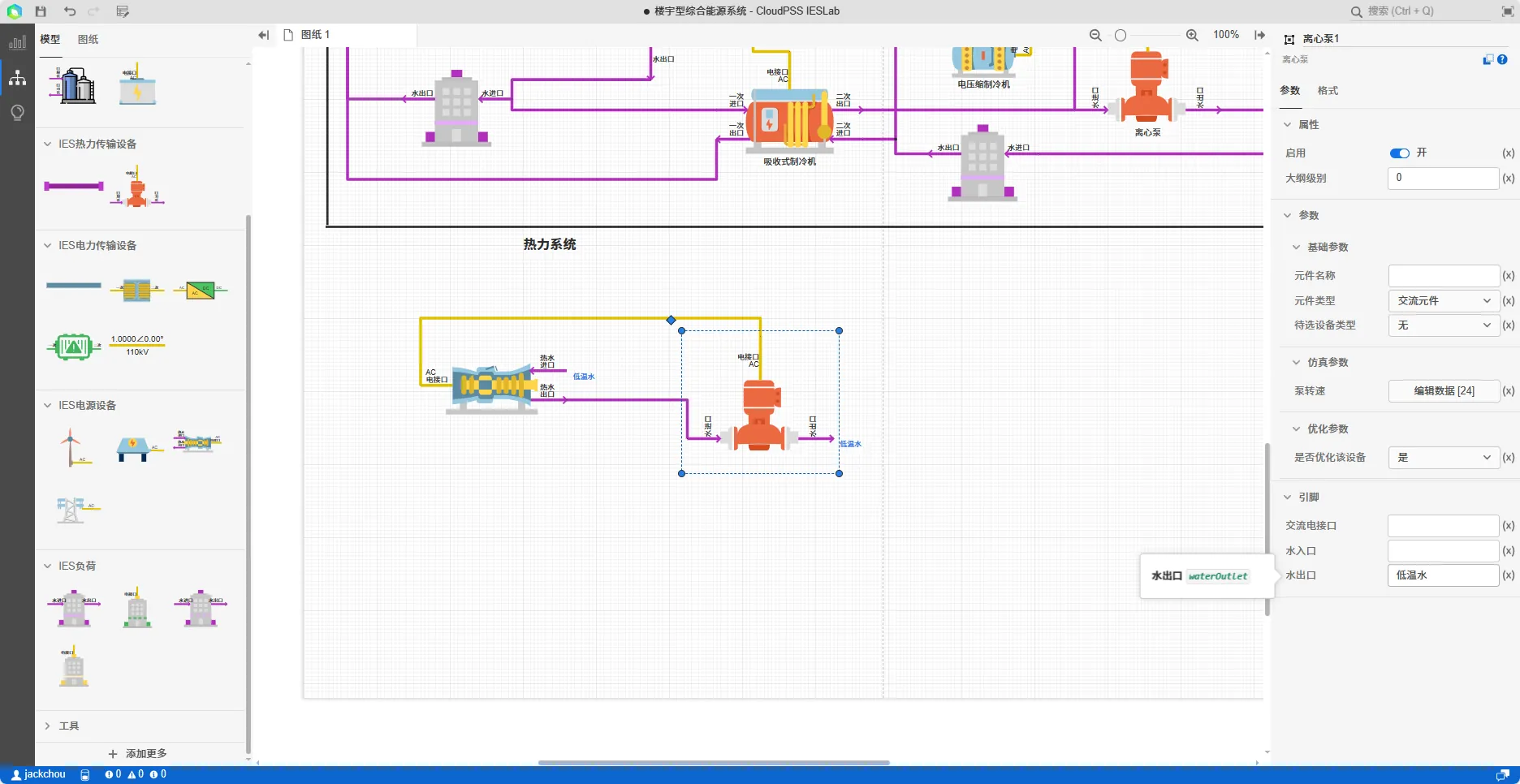Click the gas turbine on canvas

pos(492,389)
